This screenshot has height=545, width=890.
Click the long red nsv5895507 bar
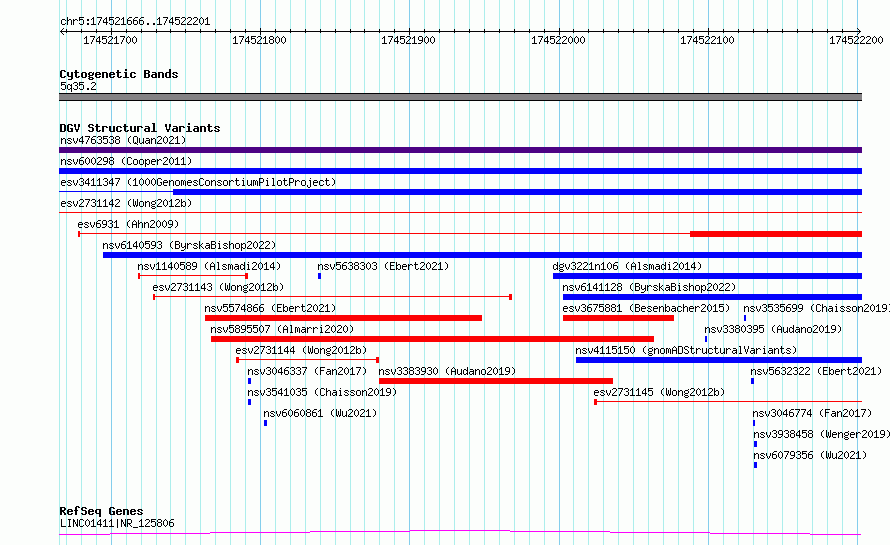click(x=432, y=339)
